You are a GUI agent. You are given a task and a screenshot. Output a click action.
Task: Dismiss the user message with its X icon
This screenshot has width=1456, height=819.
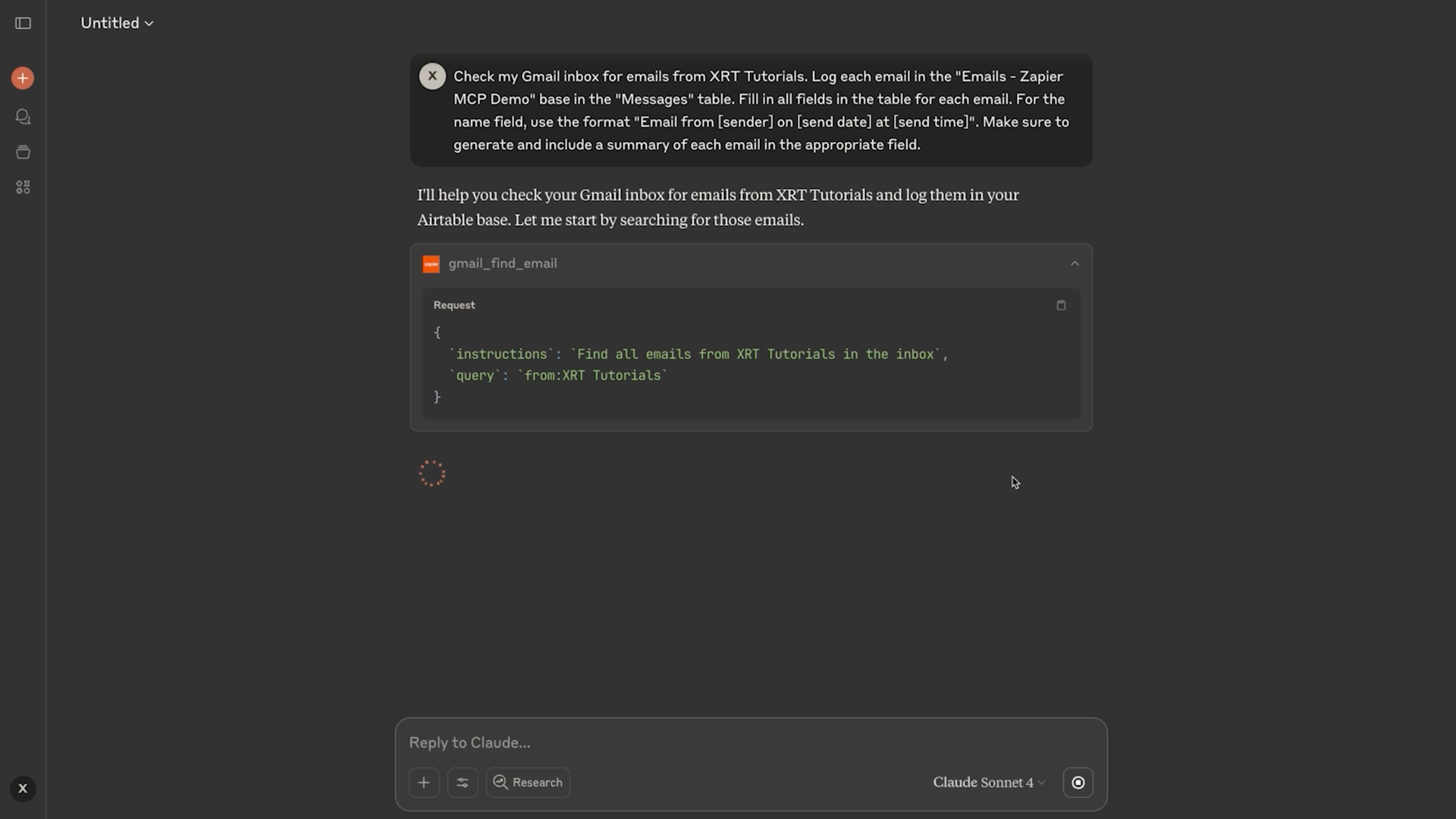(432, 76)
